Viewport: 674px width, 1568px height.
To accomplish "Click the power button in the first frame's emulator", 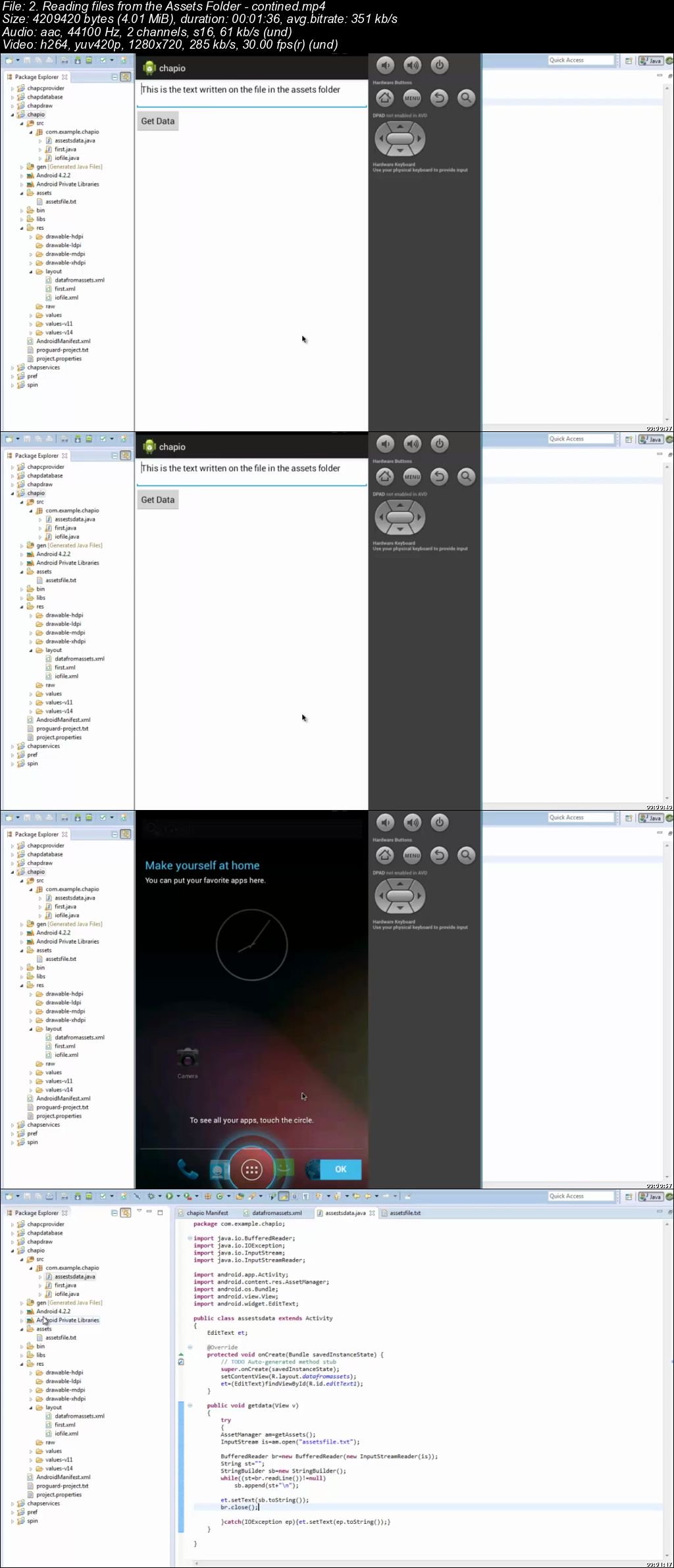I will coord(440,65).
